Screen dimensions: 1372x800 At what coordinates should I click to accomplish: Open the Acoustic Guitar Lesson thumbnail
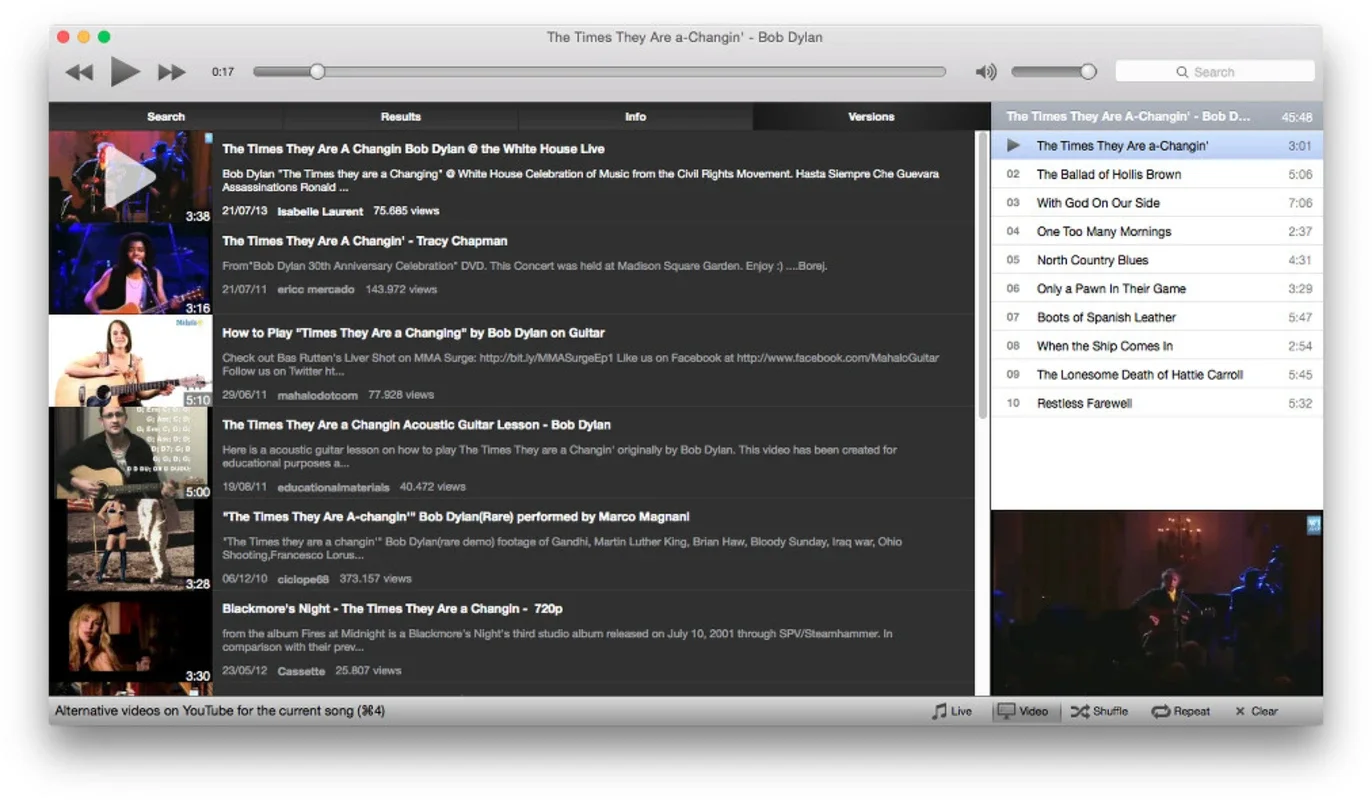click(131, 453)
